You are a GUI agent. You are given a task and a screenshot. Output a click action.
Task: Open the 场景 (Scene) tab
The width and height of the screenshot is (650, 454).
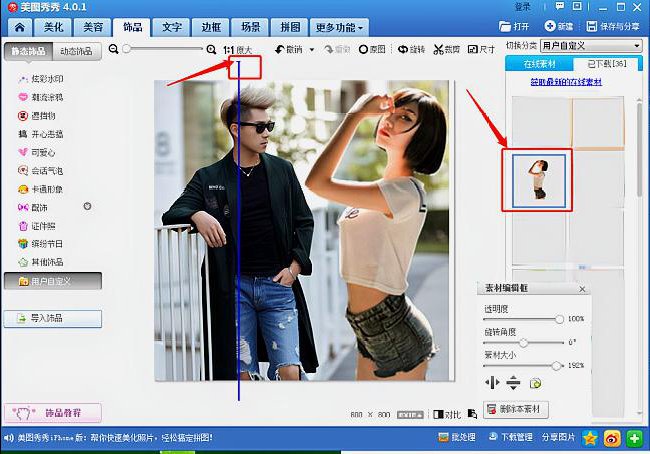pos(250,27)
